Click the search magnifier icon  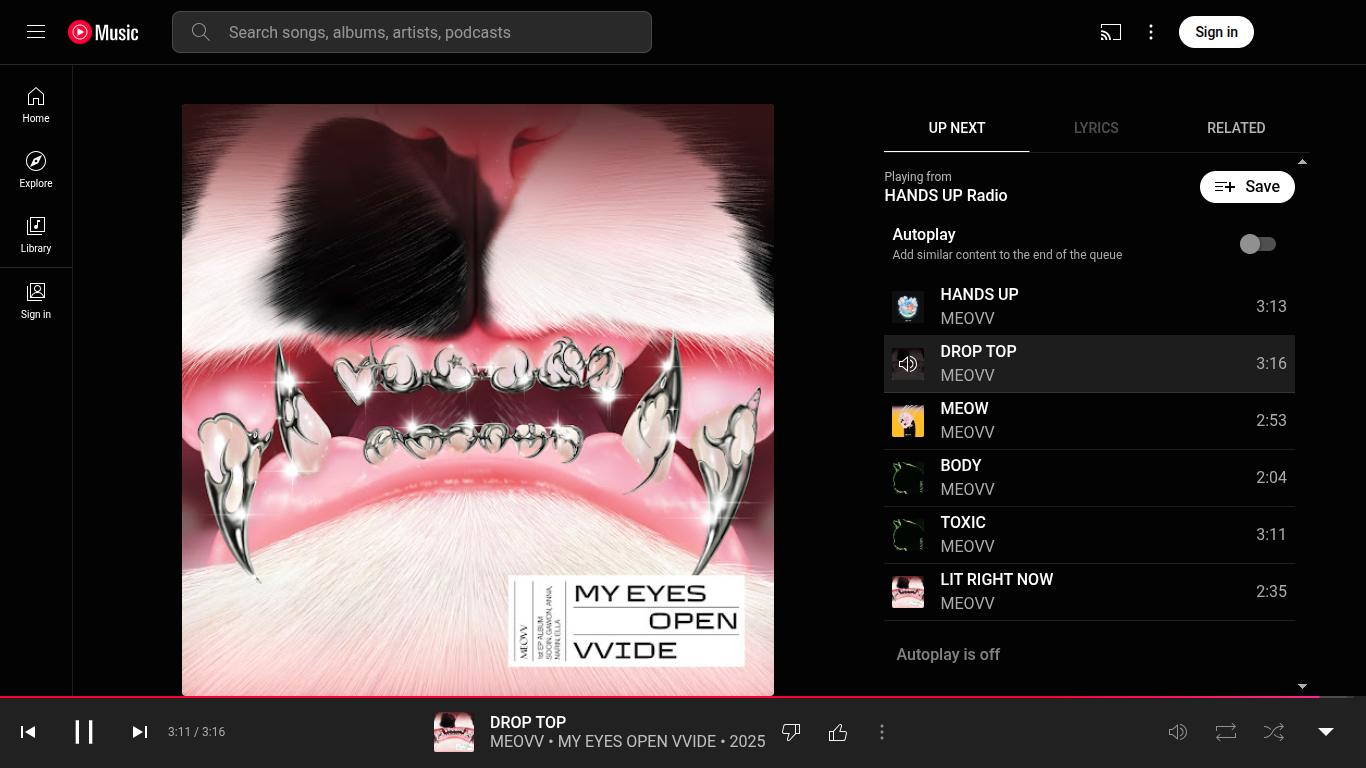coord(201,32)
